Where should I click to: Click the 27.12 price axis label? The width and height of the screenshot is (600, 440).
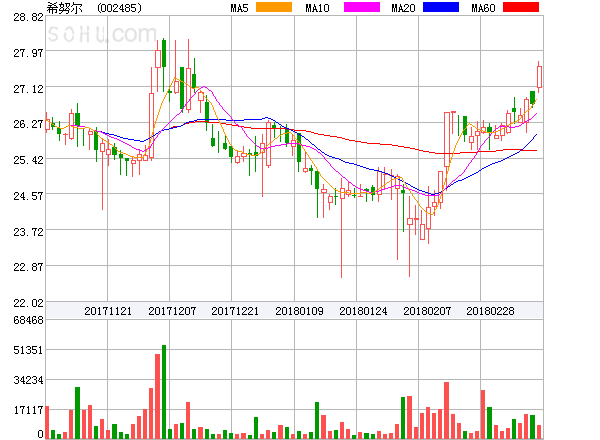(x=28, y=89)
